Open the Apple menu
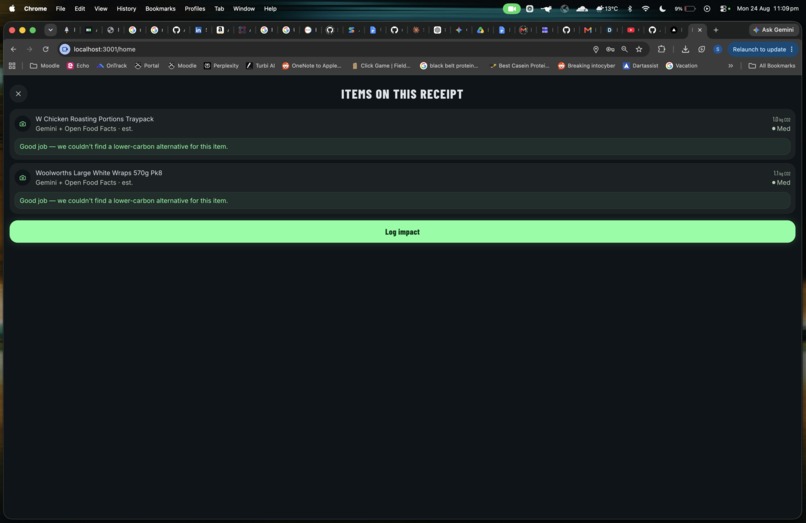 [x=12, y=9]
